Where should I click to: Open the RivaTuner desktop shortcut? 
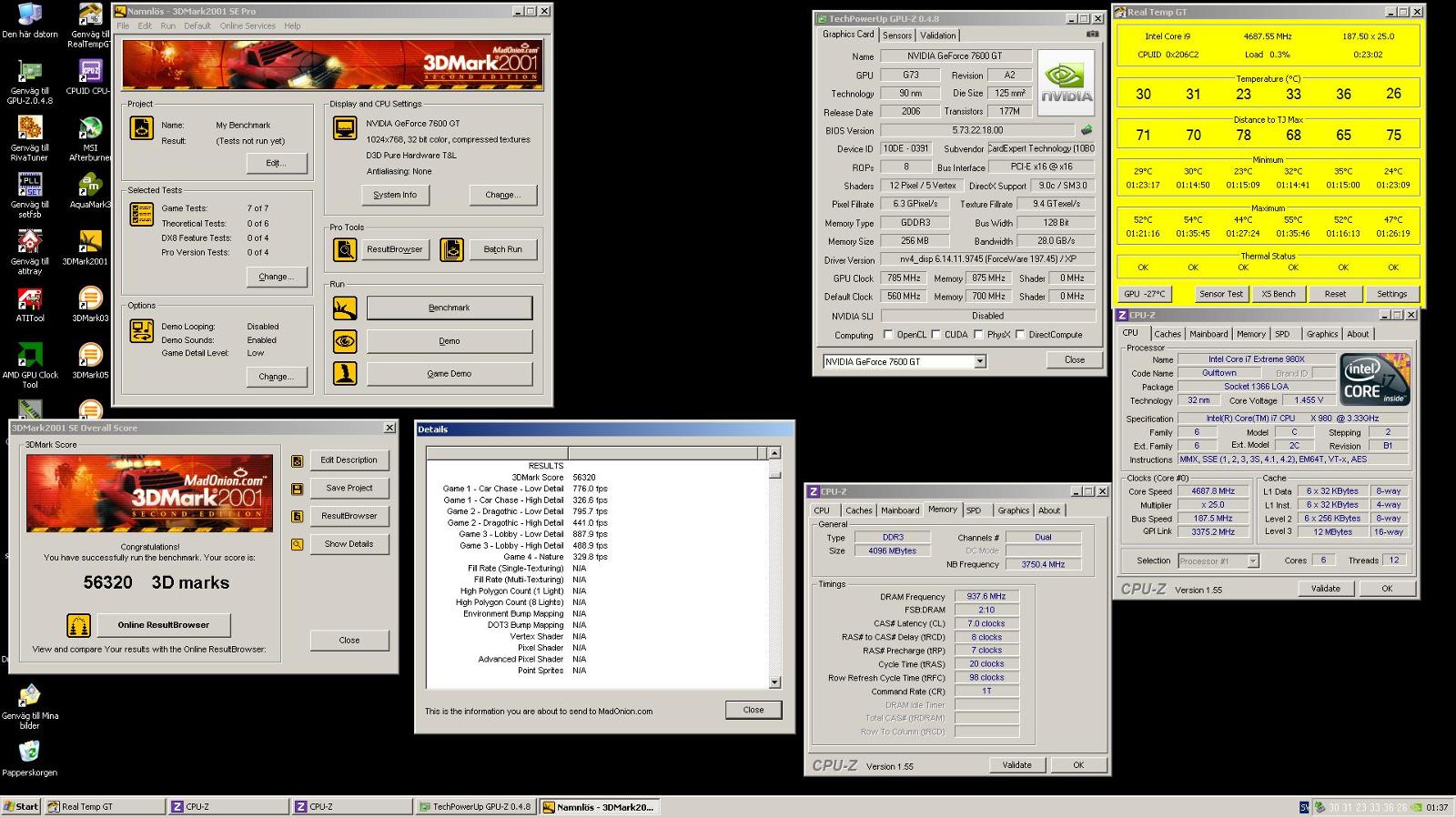point(29,139)
